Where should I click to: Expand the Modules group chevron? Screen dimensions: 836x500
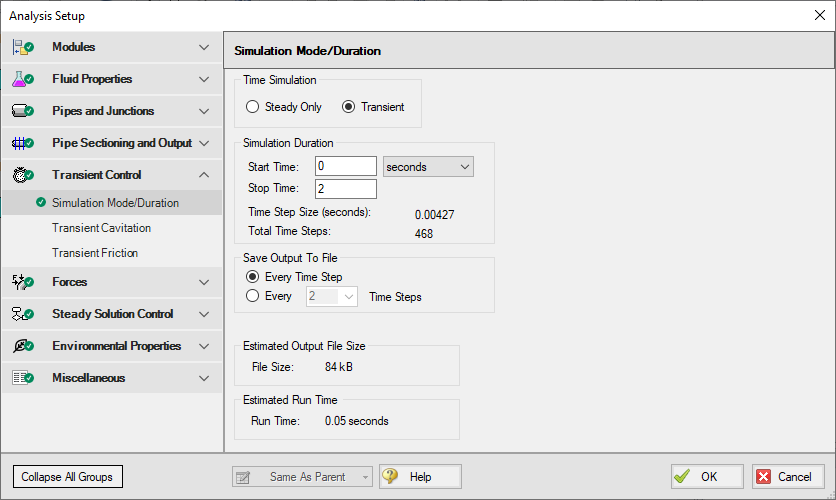coord(204,47)
